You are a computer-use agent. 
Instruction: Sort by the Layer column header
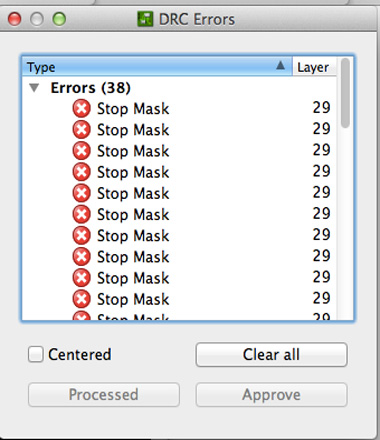click(314, 67)
